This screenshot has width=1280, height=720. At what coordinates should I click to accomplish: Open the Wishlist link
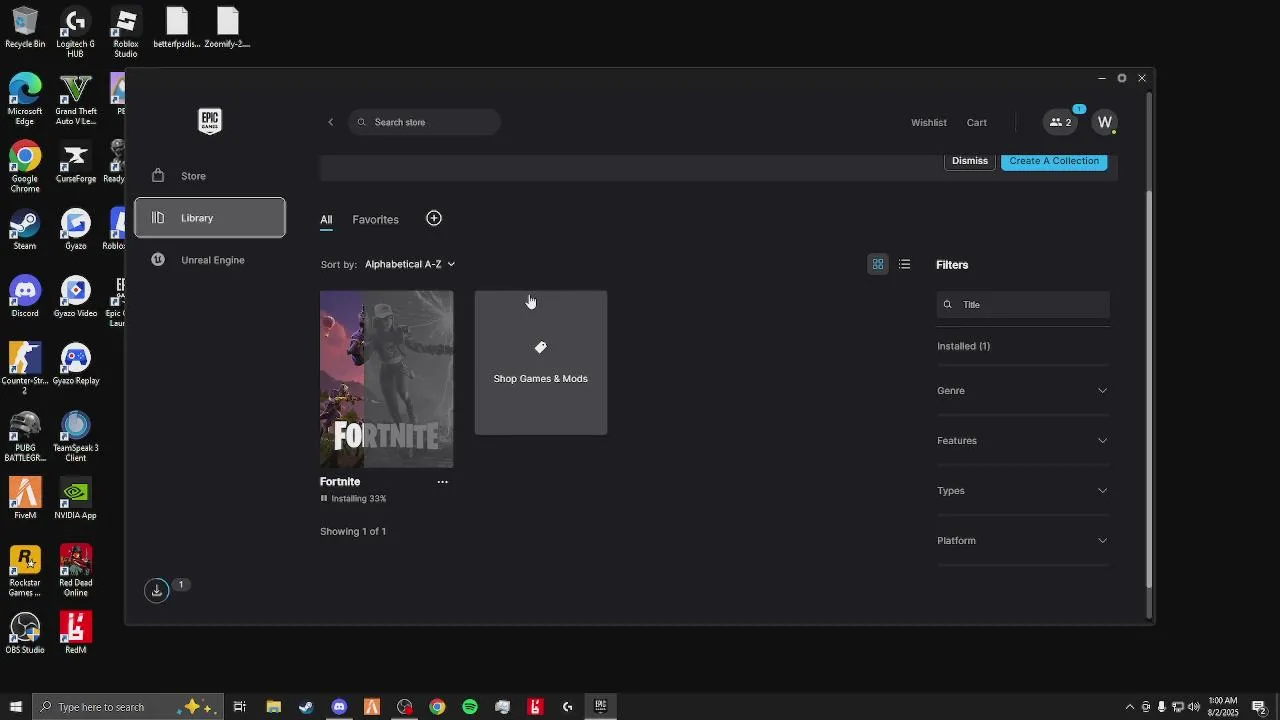[x=928, y=122]
